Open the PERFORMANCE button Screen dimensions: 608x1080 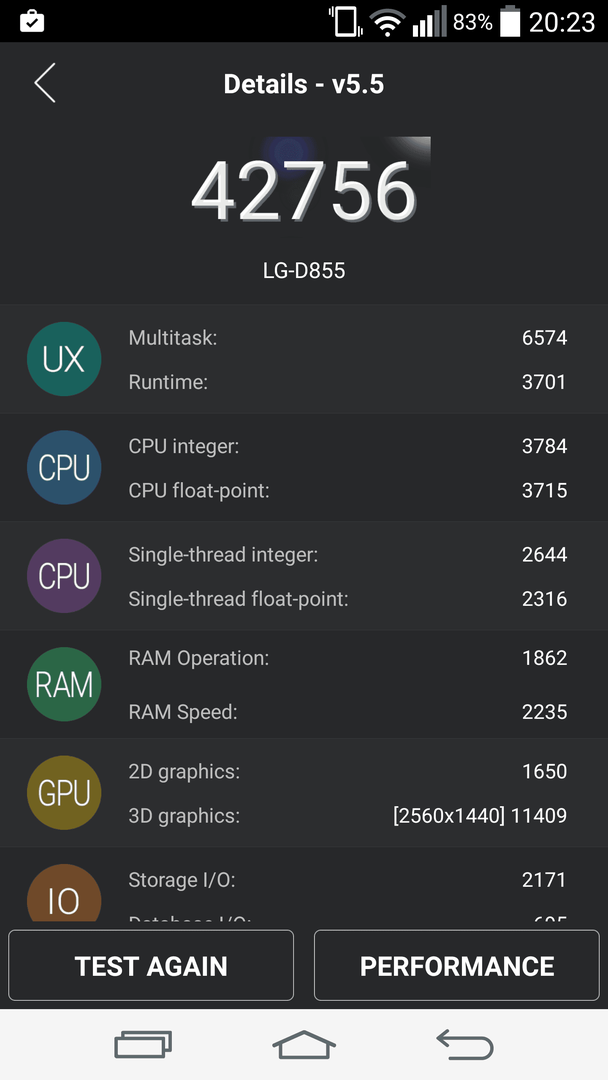click(x=457, y=965)
